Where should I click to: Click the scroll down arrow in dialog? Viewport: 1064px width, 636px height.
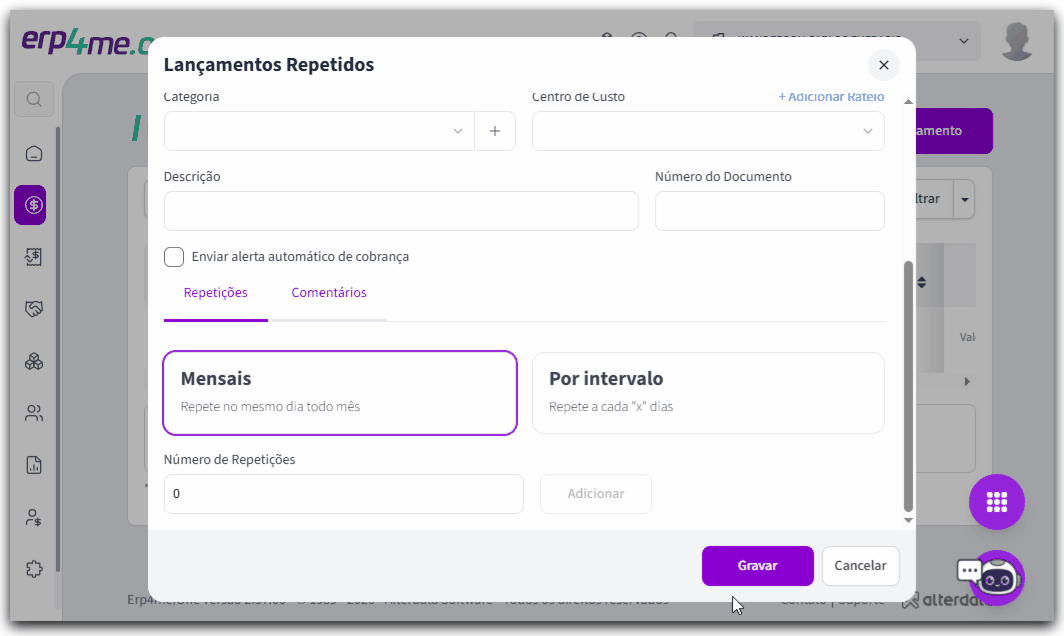(908, 521)
